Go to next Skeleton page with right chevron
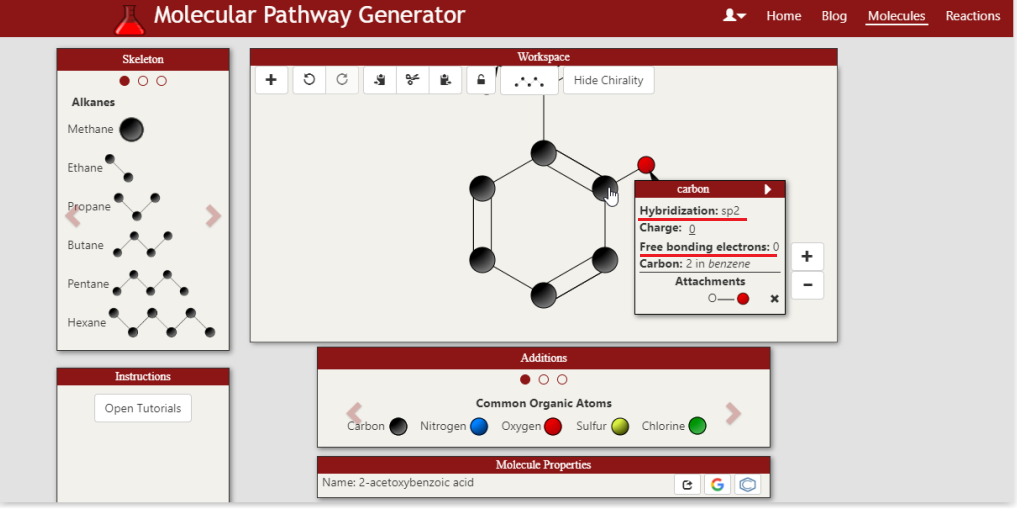 (212, 215)
